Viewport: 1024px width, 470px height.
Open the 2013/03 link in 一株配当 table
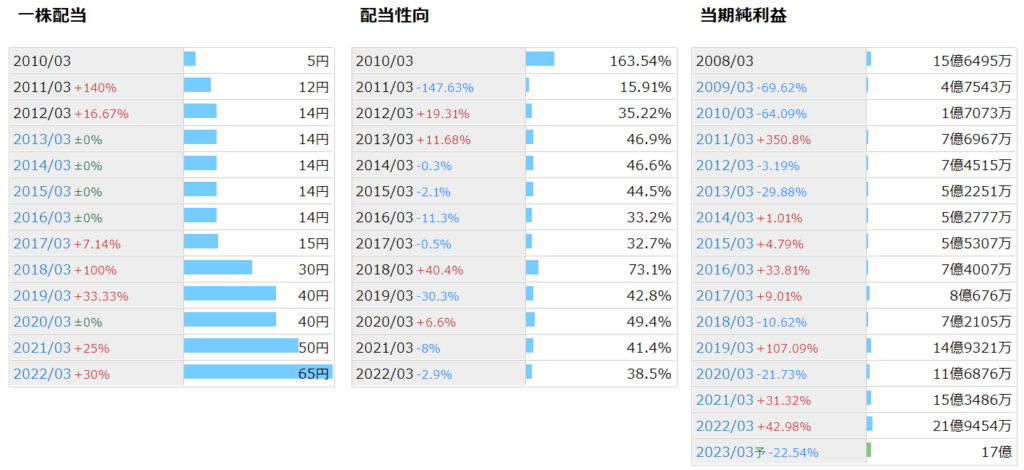pyautogui.click(x=42, y=139)
